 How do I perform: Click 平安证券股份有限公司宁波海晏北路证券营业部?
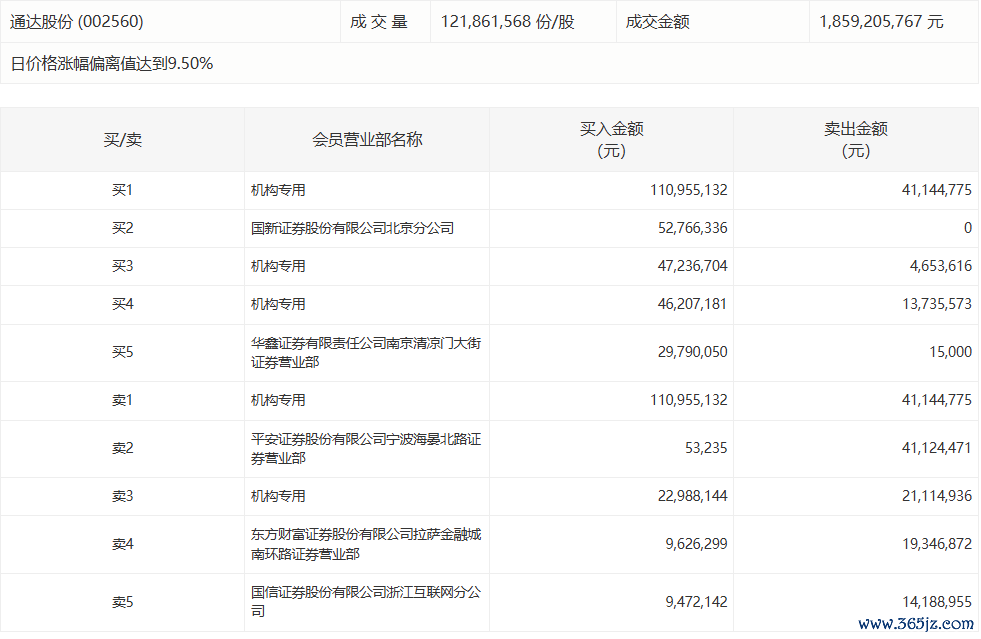pyautogui.click(x=366, y=448)
